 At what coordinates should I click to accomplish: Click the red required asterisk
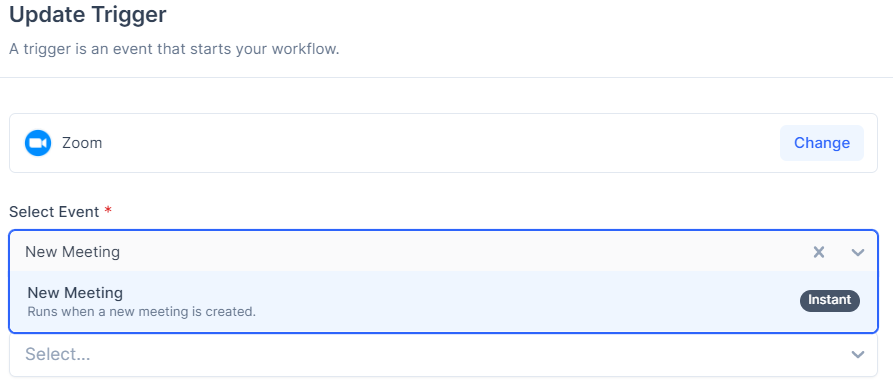[108, 211]
